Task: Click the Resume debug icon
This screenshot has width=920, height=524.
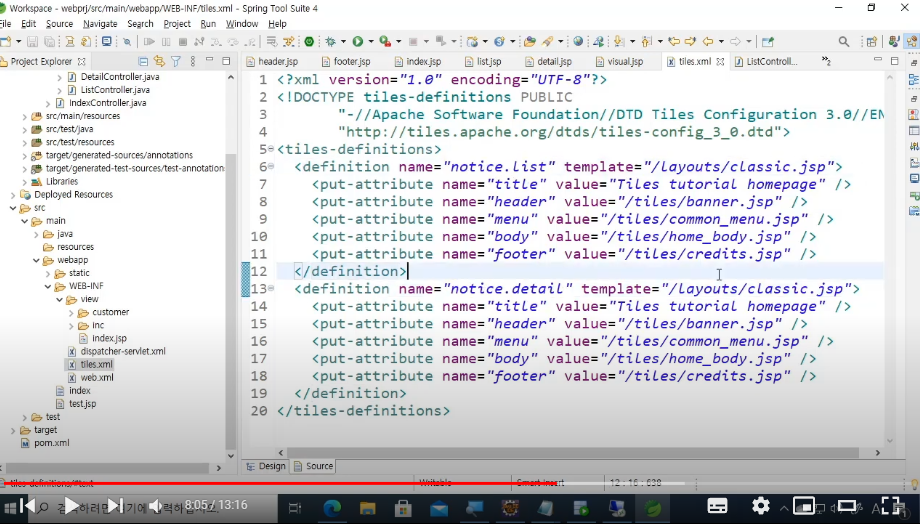Action: click(149, 42)
